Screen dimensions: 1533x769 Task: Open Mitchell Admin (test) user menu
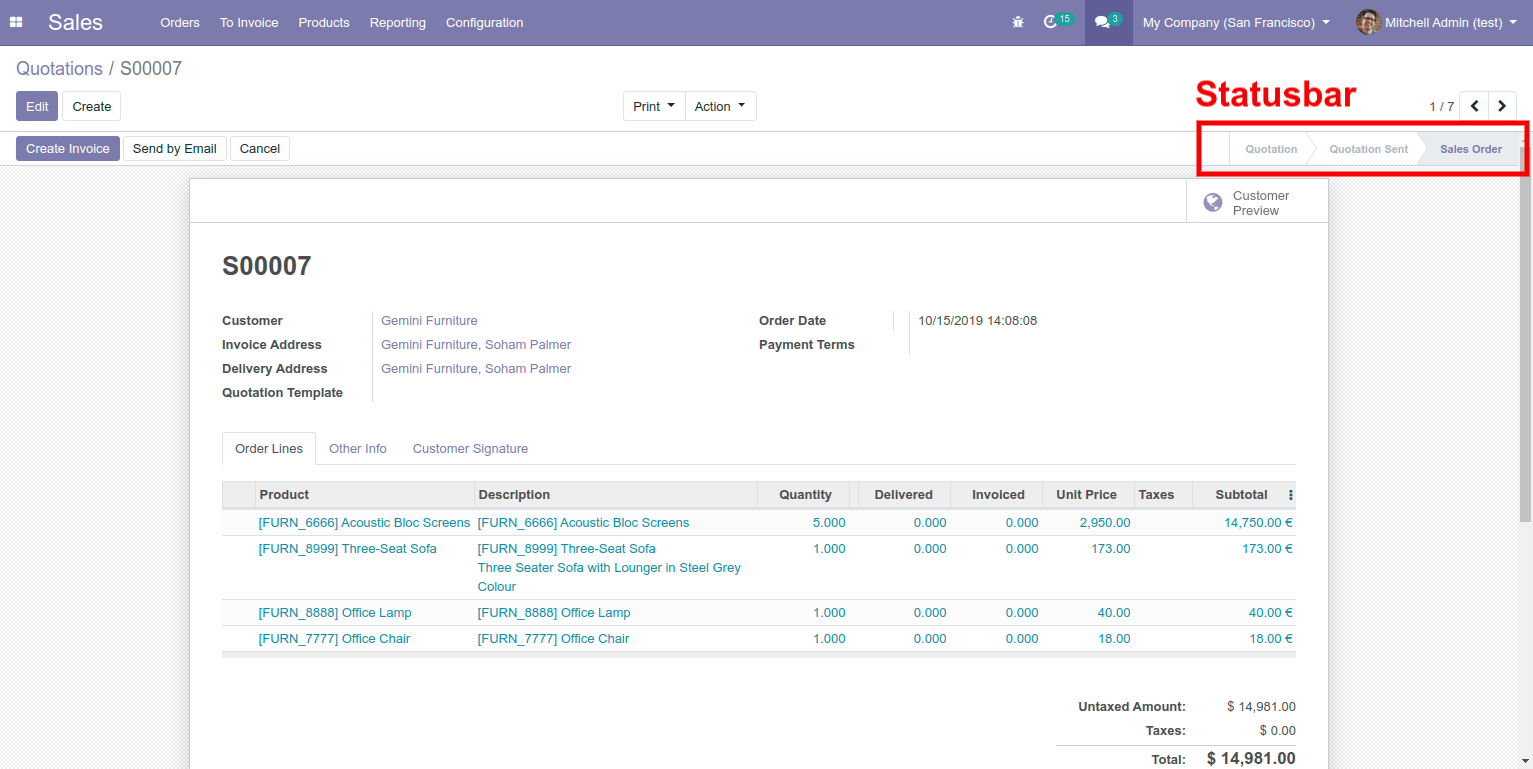coord(1437,22)
